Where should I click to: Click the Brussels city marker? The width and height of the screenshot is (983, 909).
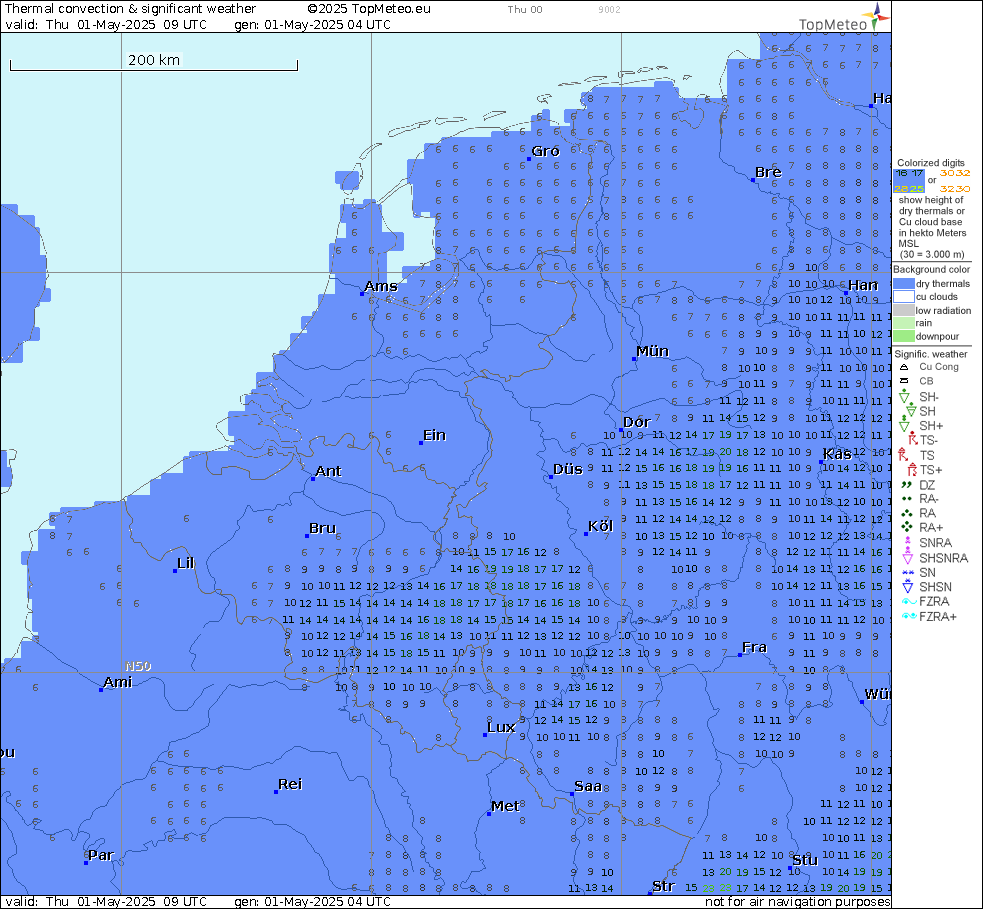click(x=307, y=536)
